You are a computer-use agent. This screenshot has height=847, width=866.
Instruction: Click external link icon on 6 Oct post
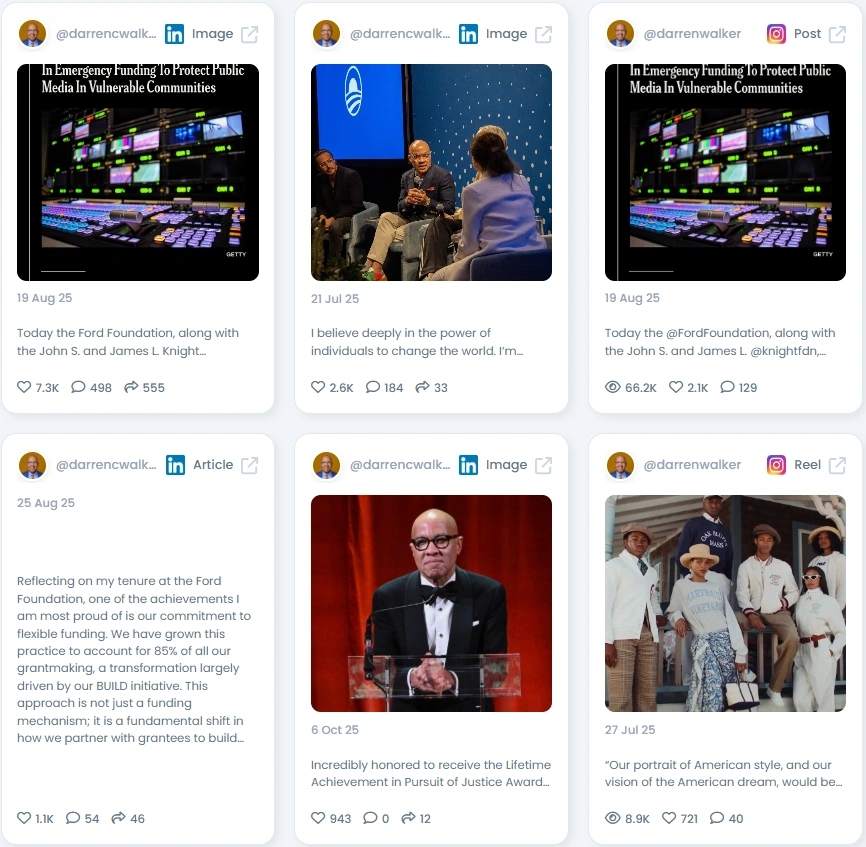tap(543, 465)
